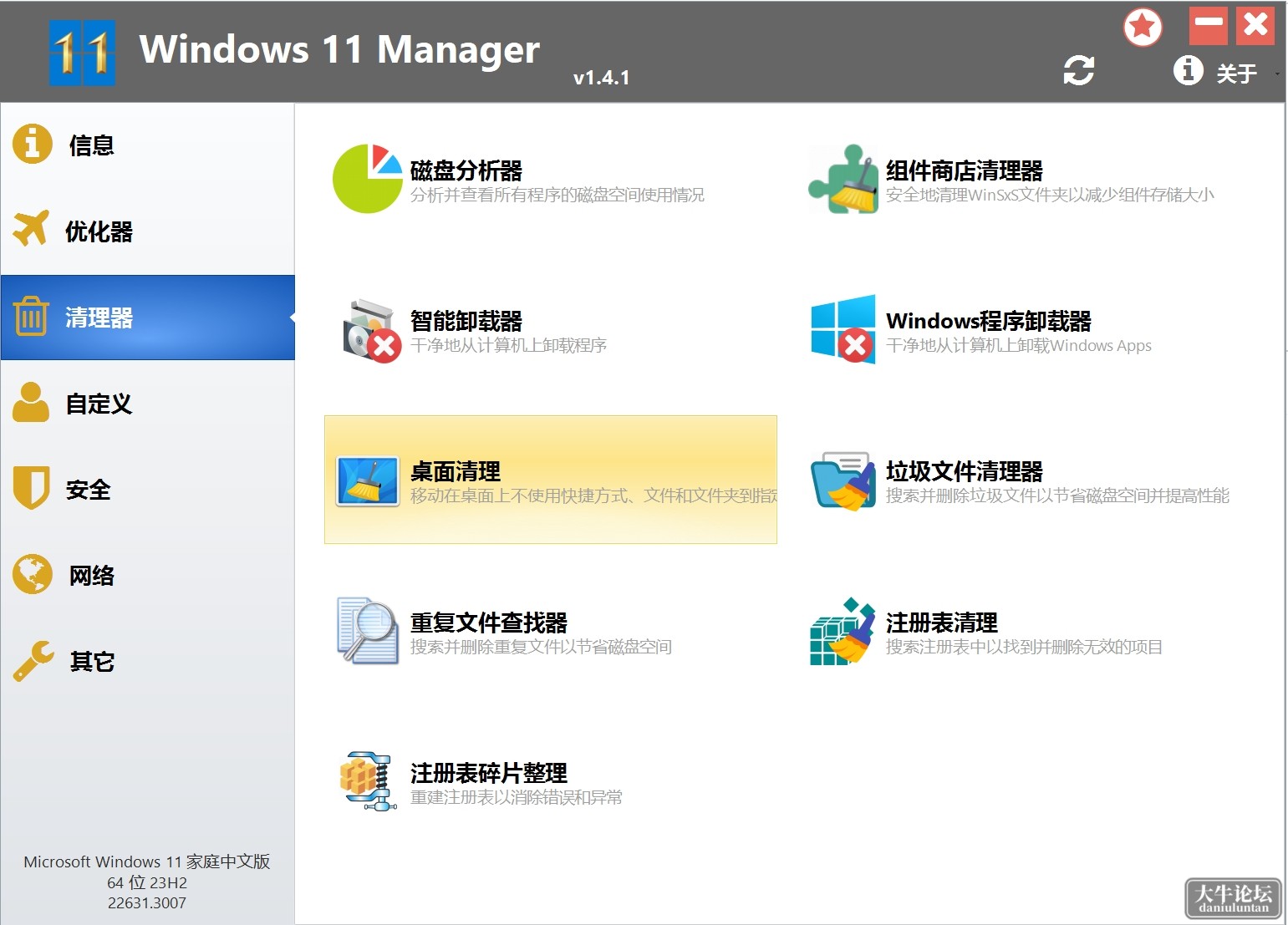Click the 注册表清理 title text
Viewport: 1288px width, 925px height.
(942, 623)
